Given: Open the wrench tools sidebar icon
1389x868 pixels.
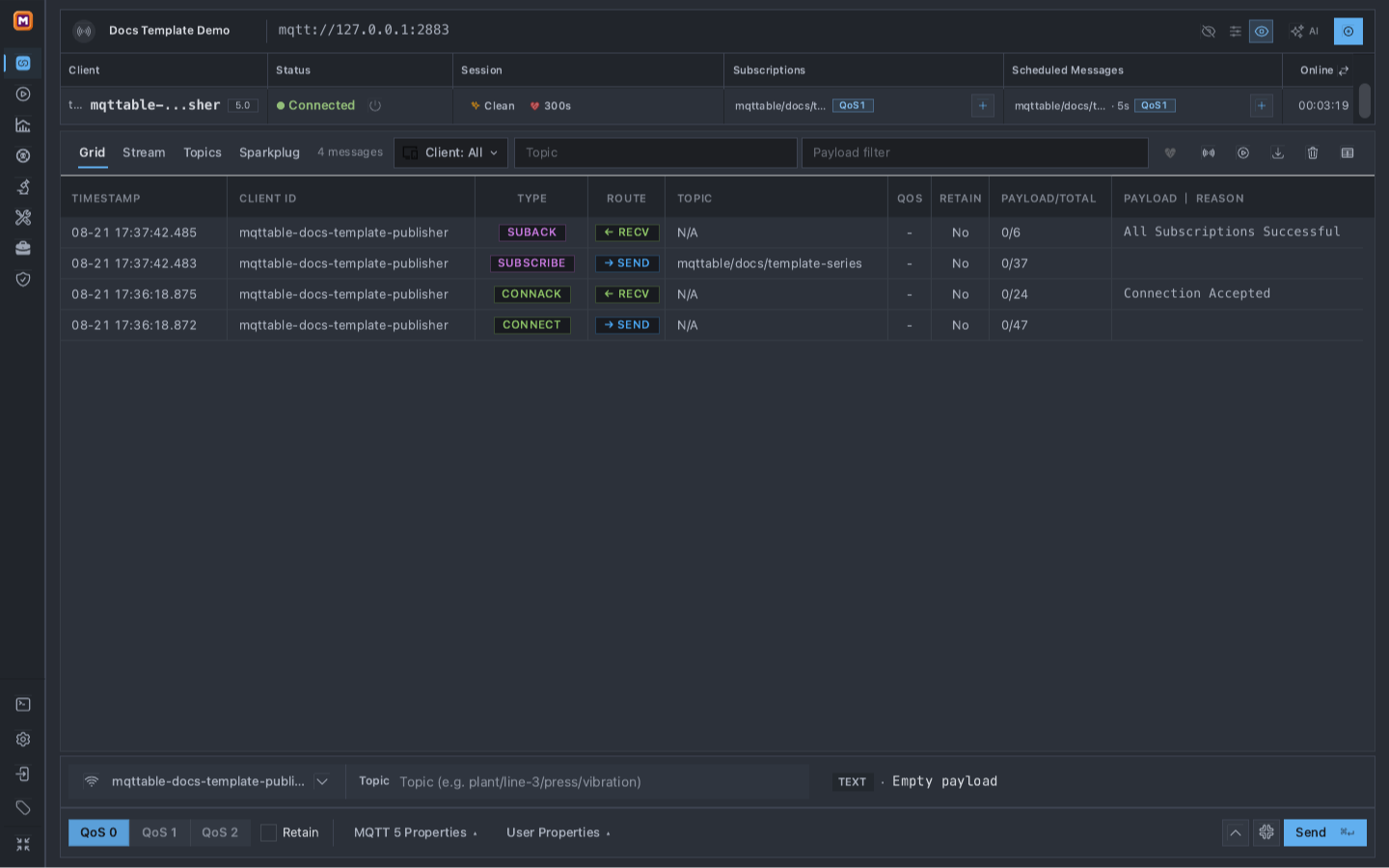Looking at the screenshot, I should (x=23, y=218).
